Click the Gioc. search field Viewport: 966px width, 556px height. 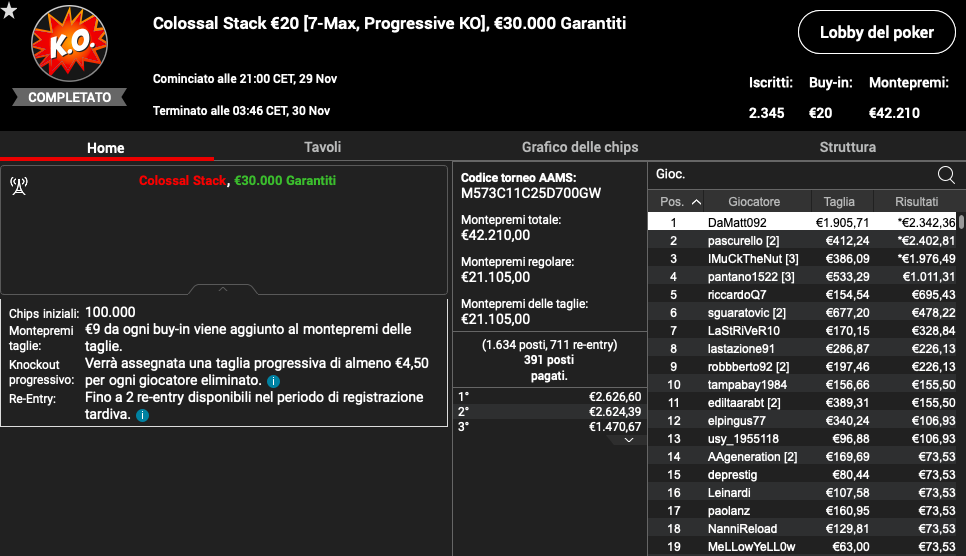[x=790, y=174]
